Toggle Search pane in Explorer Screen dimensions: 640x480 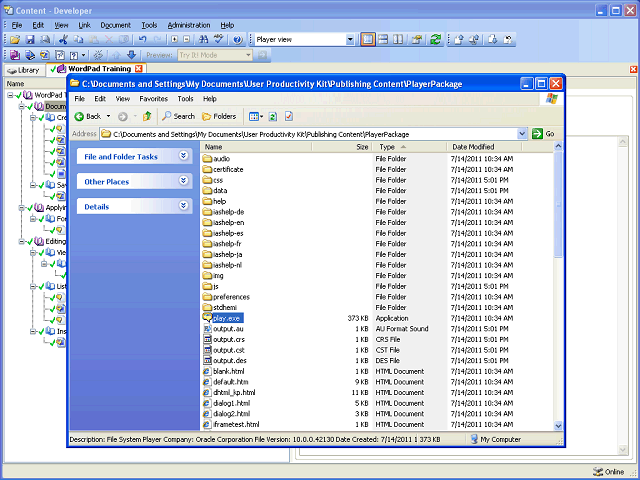178,116
